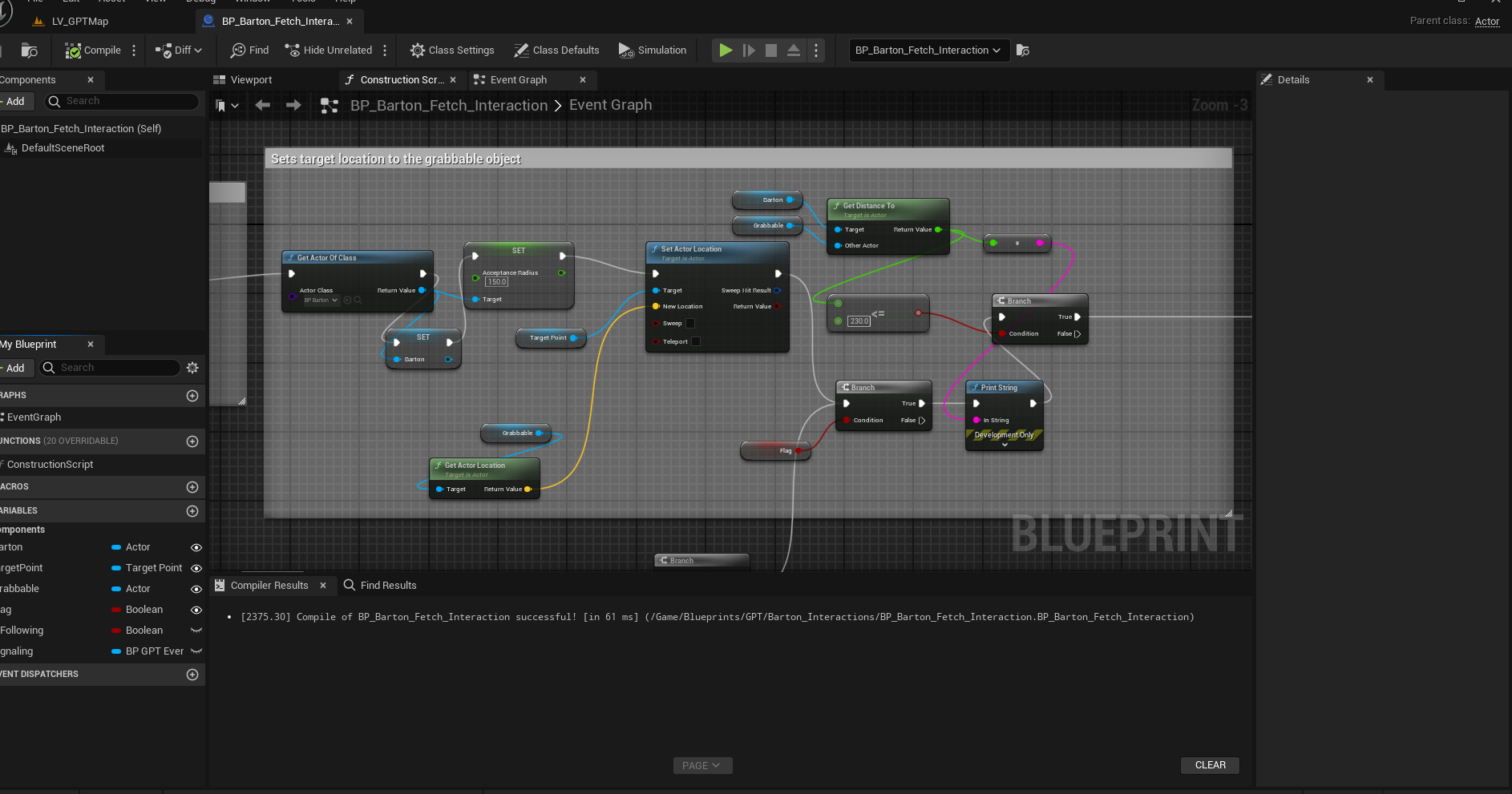Viewport: 1512px width, 794px height.
Task: Enable the Teleport checkbox on Set Actor Location
Action: pyautogui.click(x=696, y=341)
